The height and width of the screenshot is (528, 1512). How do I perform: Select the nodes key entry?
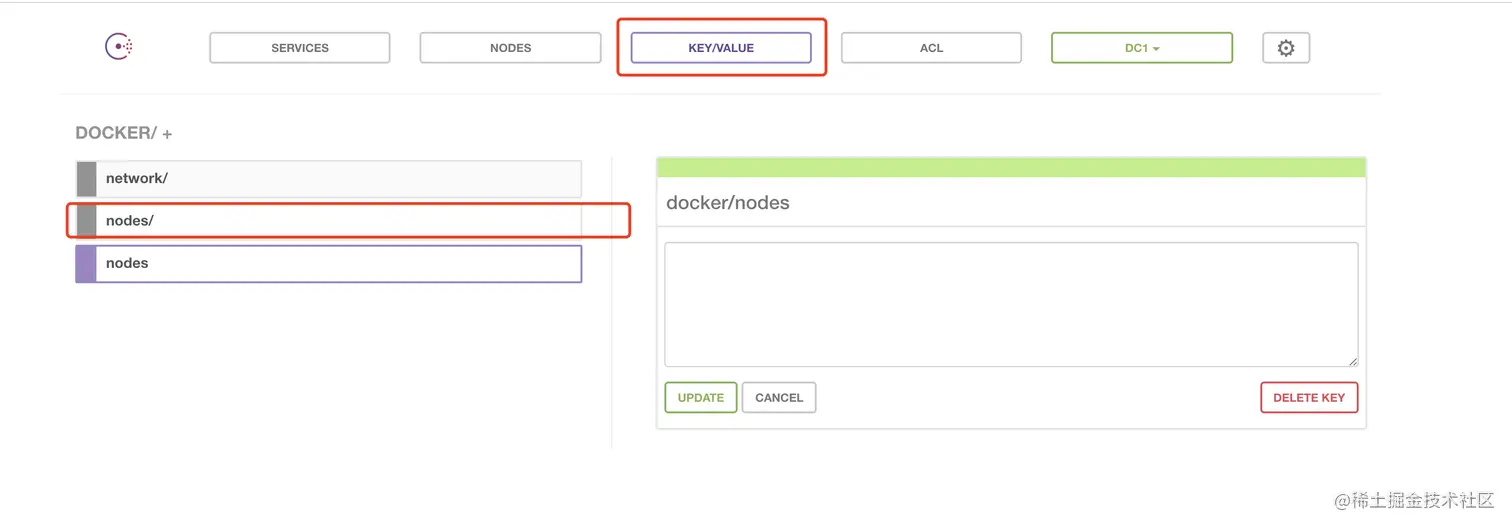coord(329,264)
